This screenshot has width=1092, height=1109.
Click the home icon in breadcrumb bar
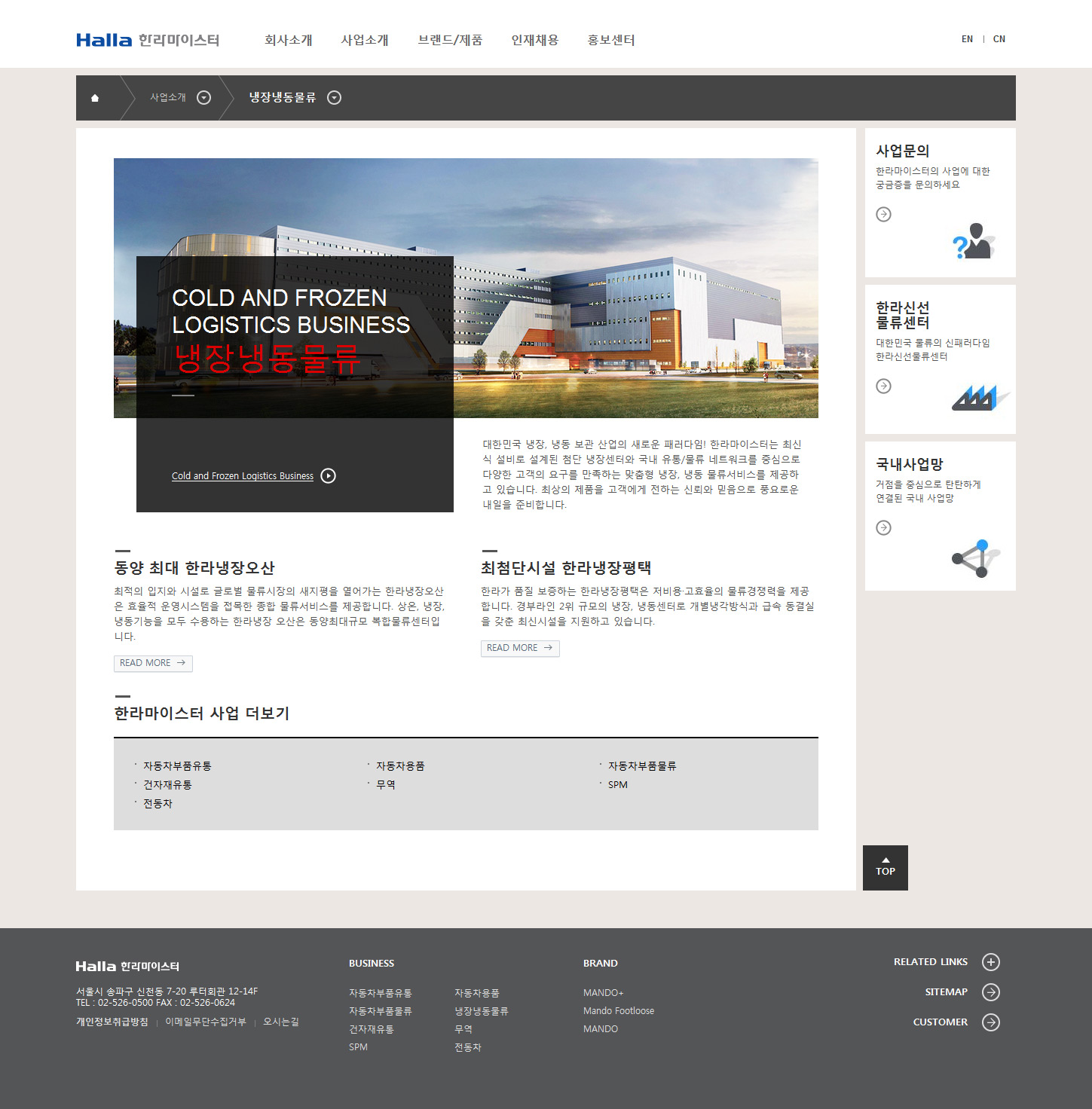coord(95,98)
